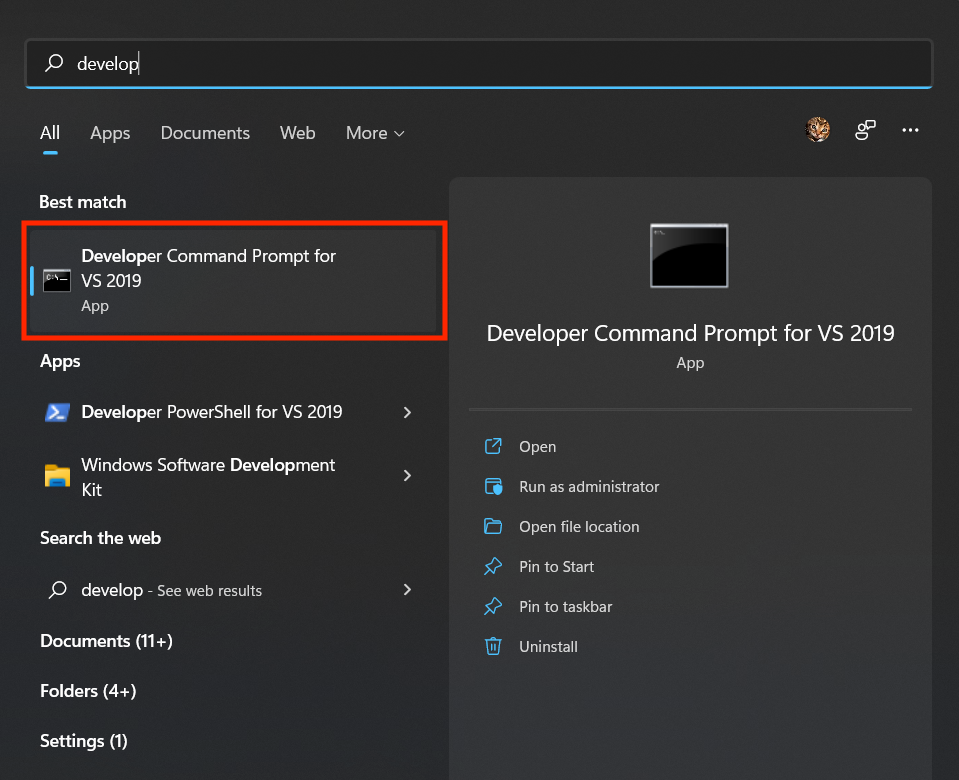Choose Open file location

[x=579, y=527]
